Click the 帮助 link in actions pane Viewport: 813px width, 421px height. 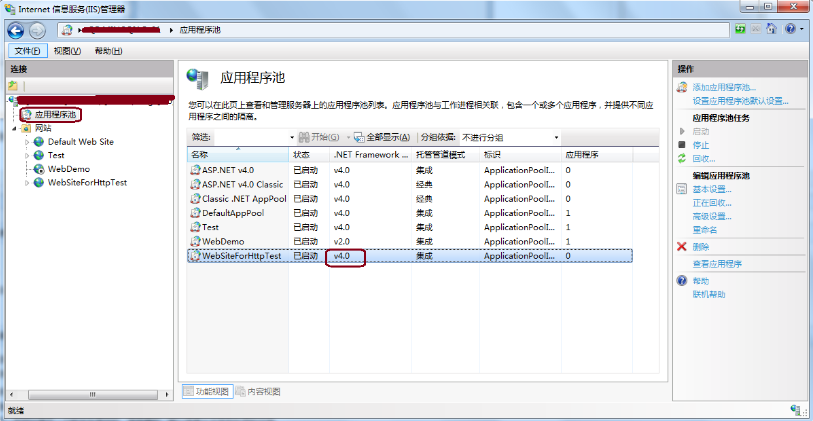tap(700, 281)
